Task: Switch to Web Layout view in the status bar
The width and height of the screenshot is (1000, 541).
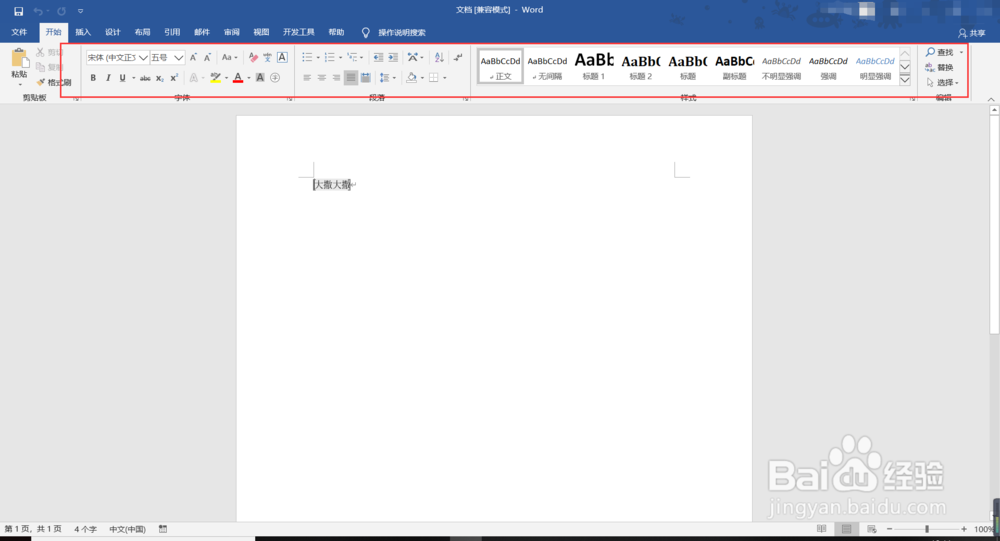Action: pyautogui.click(x=871, y=529)
